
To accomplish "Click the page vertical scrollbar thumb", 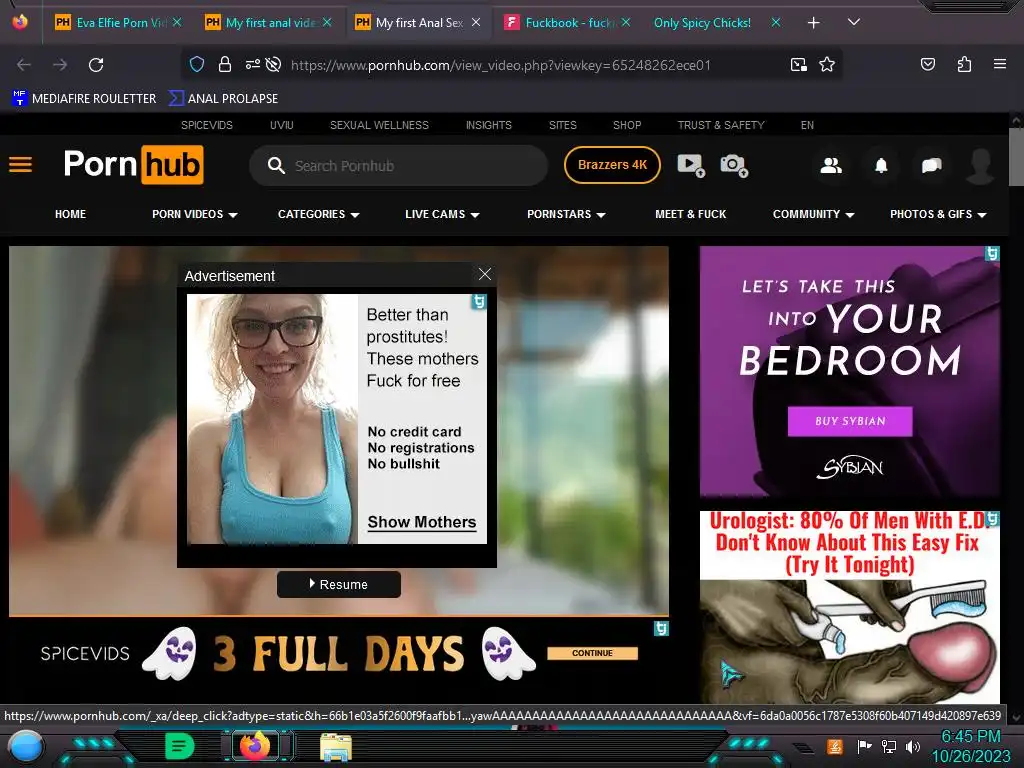I will tap(1016, 157).
